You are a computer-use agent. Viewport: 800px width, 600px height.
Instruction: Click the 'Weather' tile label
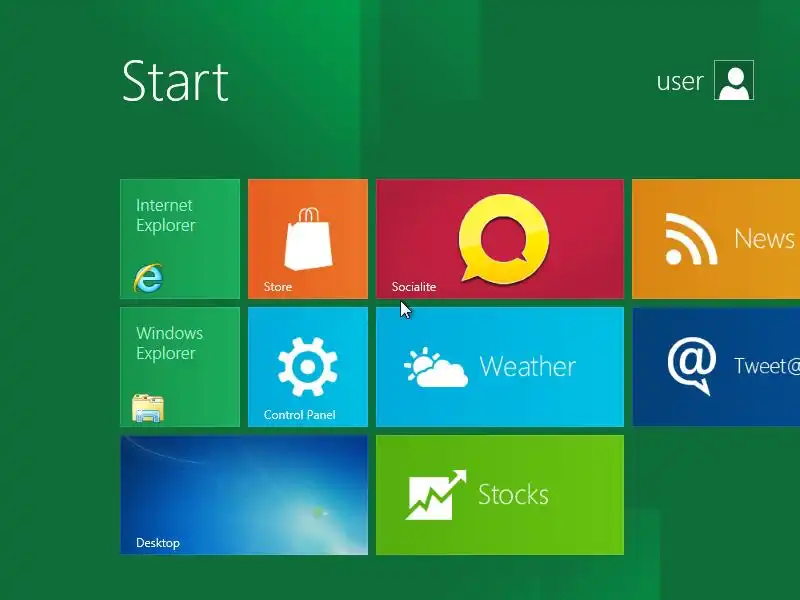[x=528, y=366]
